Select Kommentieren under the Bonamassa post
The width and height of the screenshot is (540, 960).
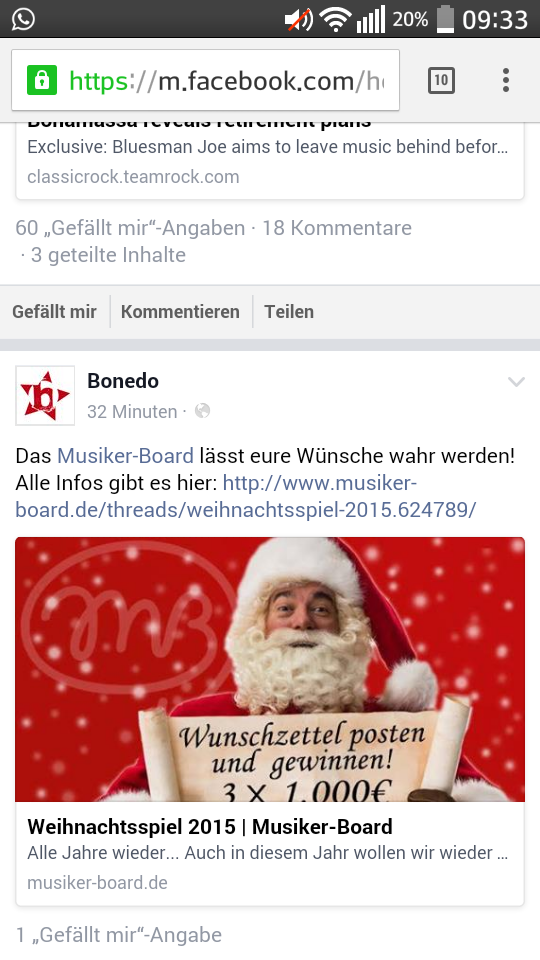180,312
